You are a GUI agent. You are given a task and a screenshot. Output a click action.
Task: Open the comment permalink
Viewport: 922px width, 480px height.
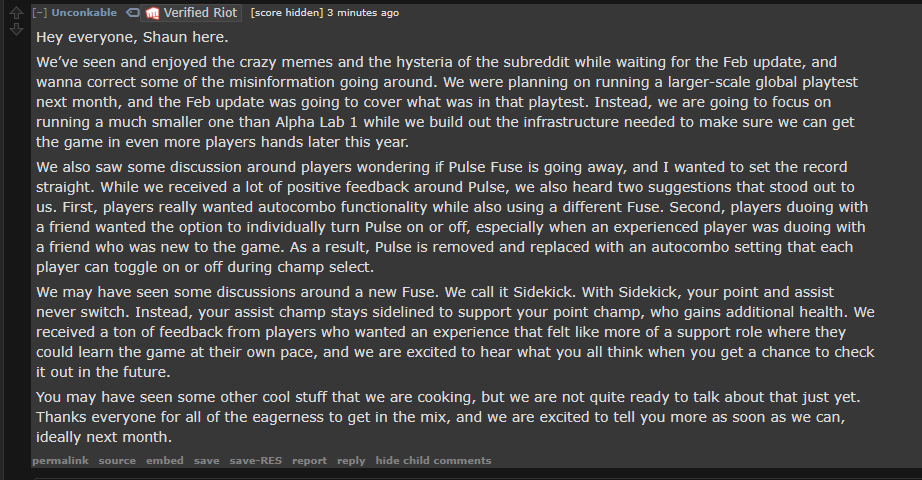coord(61,461)
